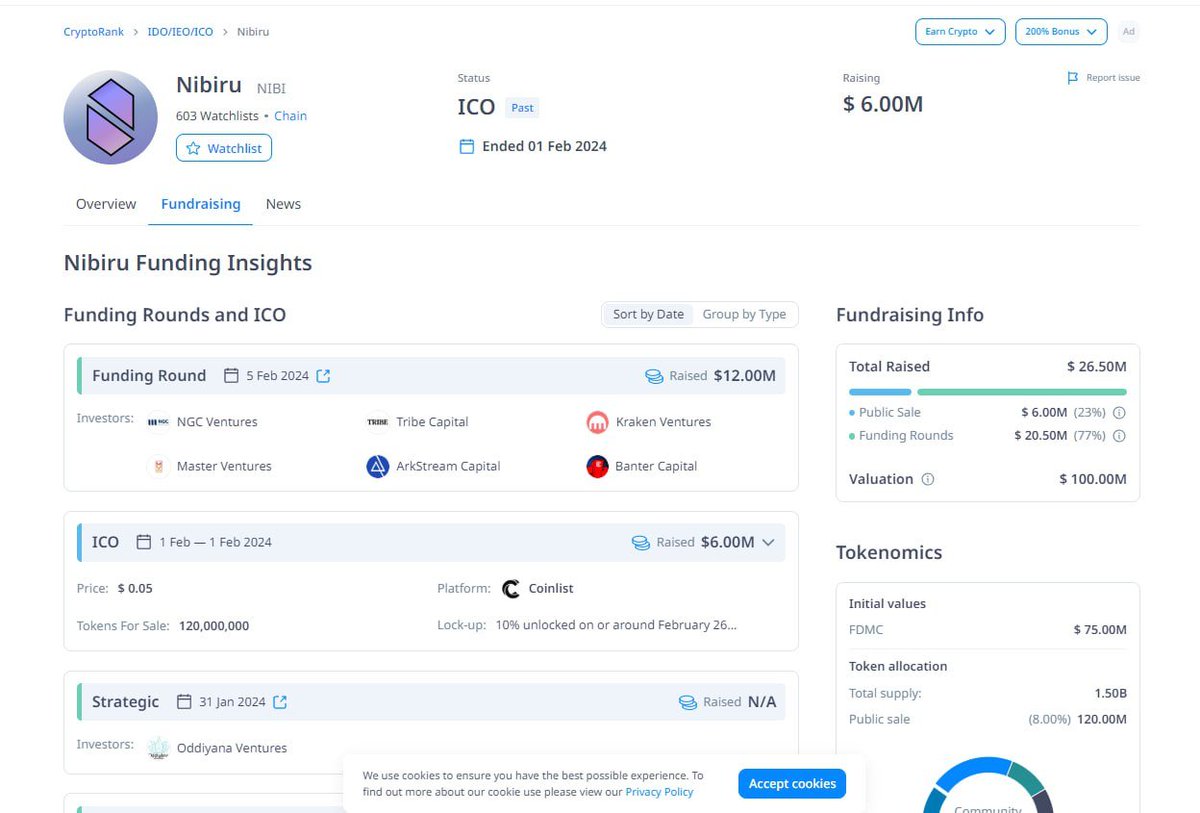
Task: Open the 200% Bonus dropdown
Action: (1061, 32)
